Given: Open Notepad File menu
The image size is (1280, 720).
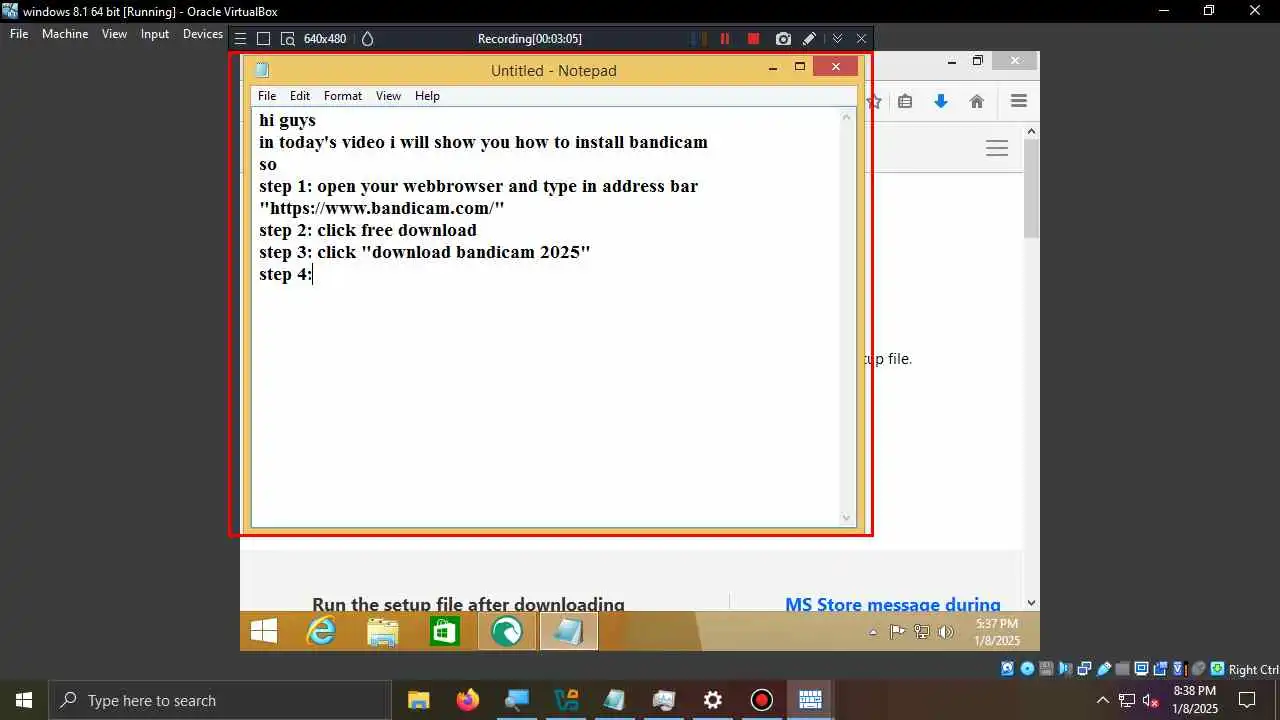Looking at the screenshot, I should point(267,96).
